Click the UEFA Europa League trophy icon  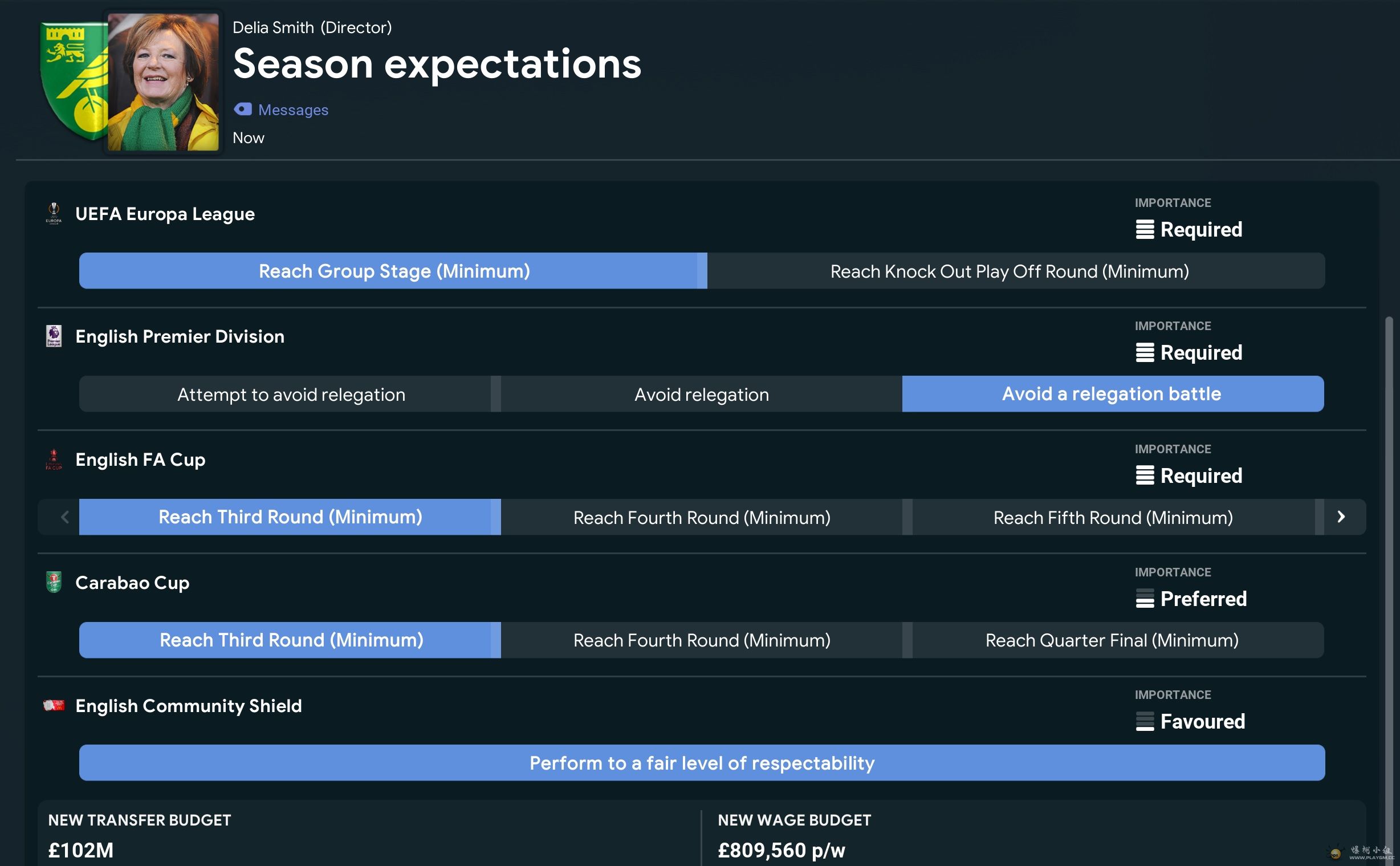pyautogui.click(x=54, y=213)
